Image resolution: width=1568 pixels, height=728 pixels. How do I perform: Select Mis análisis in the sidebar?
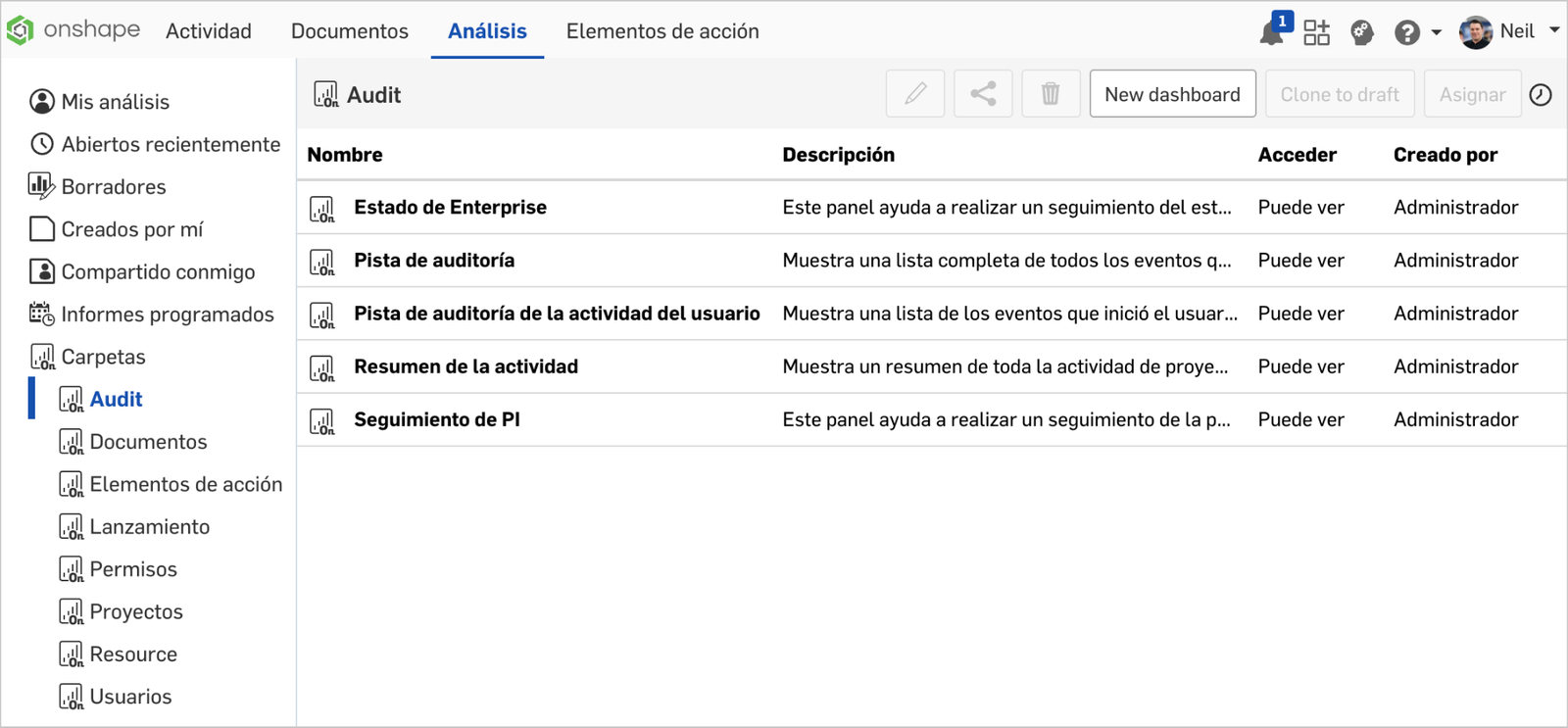115,102
